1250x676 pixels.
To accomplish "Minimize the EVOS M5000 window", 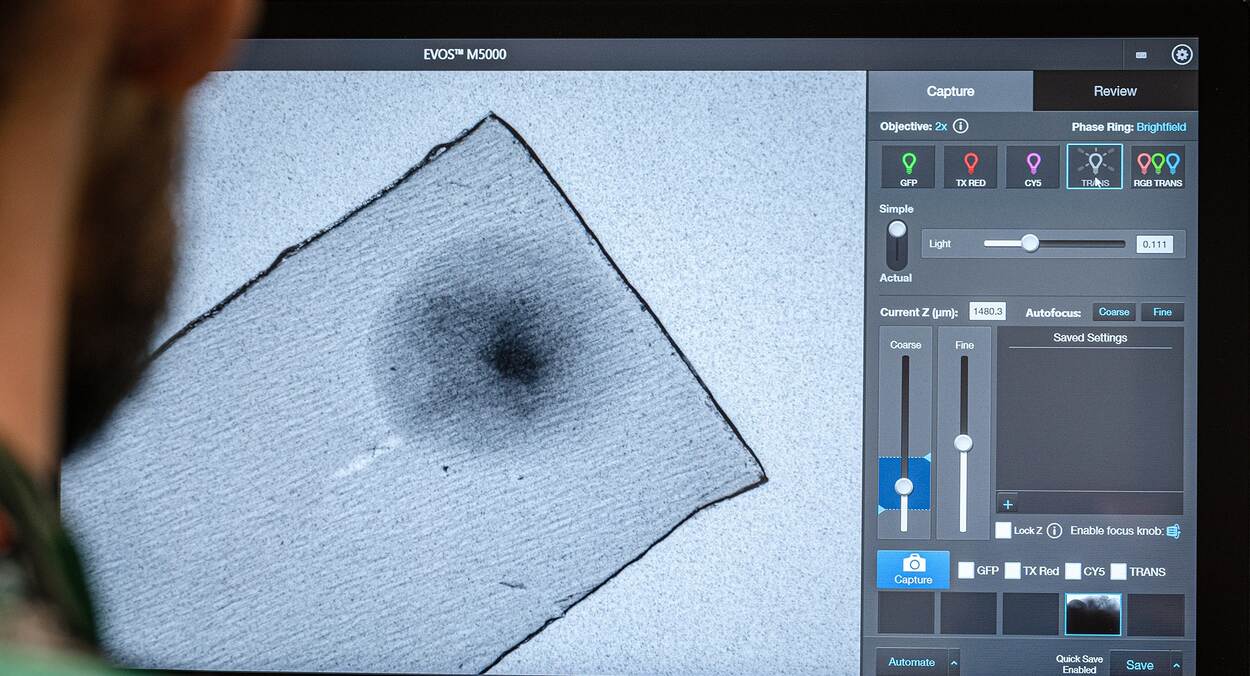I will coord(1141,55).
